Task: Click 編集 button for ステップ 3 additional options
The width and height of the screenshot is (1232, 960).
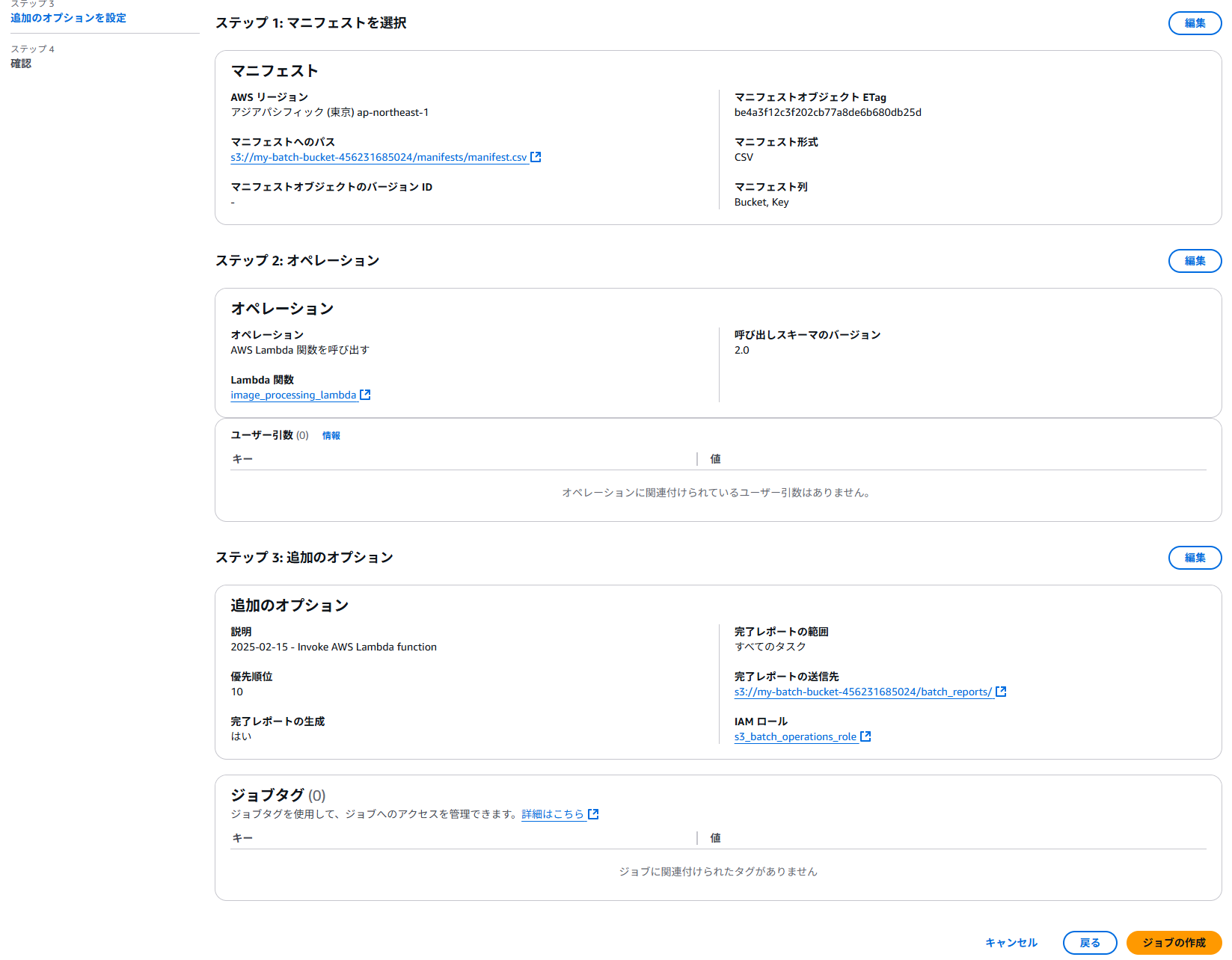Action: click(x=1195, y=558)
